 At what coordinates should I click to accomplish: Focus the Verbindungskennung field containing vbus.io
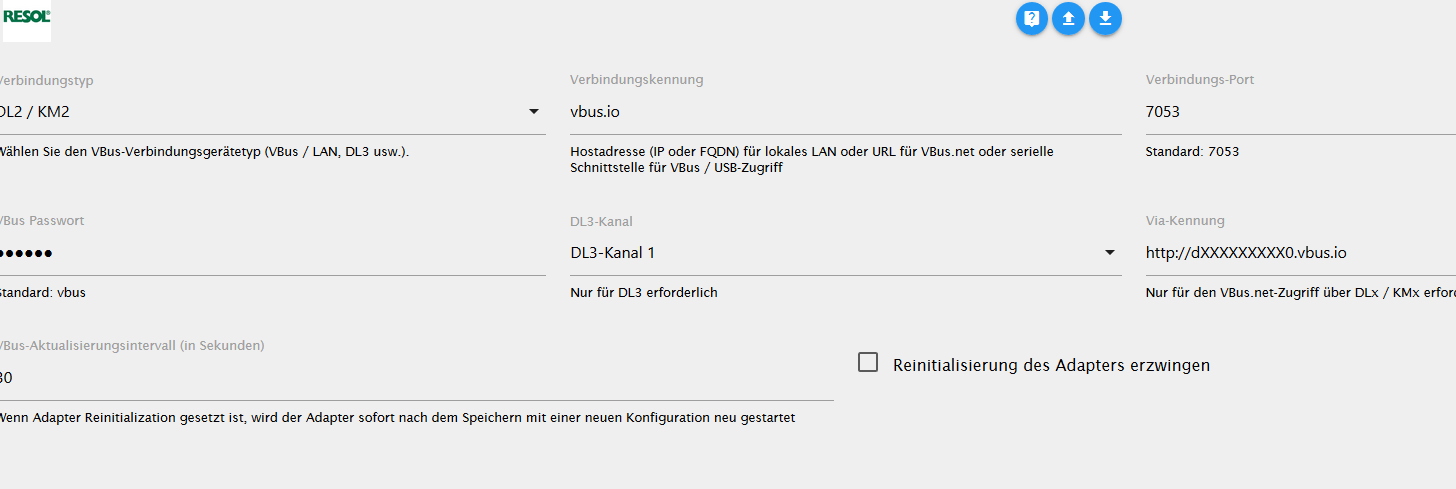[x=846, y=112]
